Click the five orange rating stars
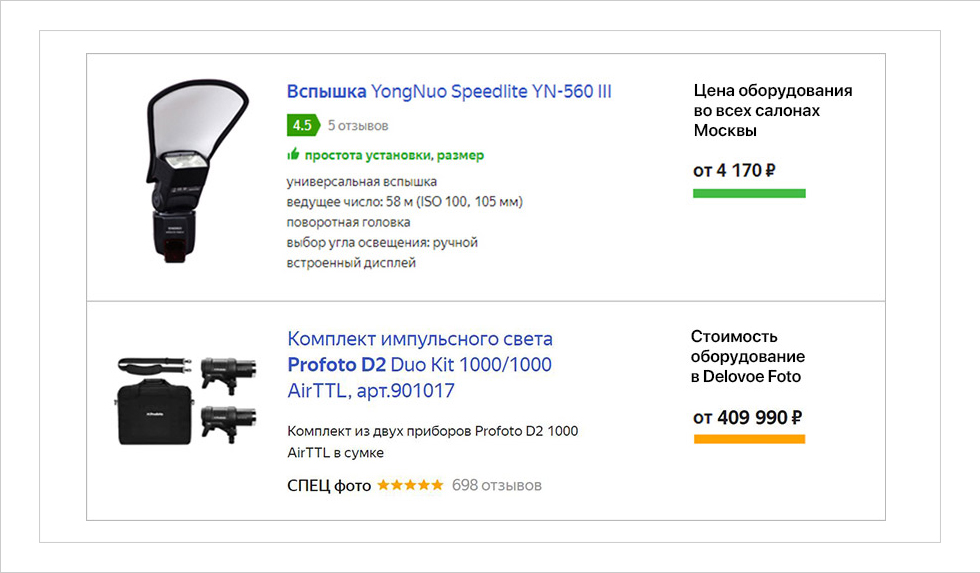This screenshot has height=573, width=980. 410,486
